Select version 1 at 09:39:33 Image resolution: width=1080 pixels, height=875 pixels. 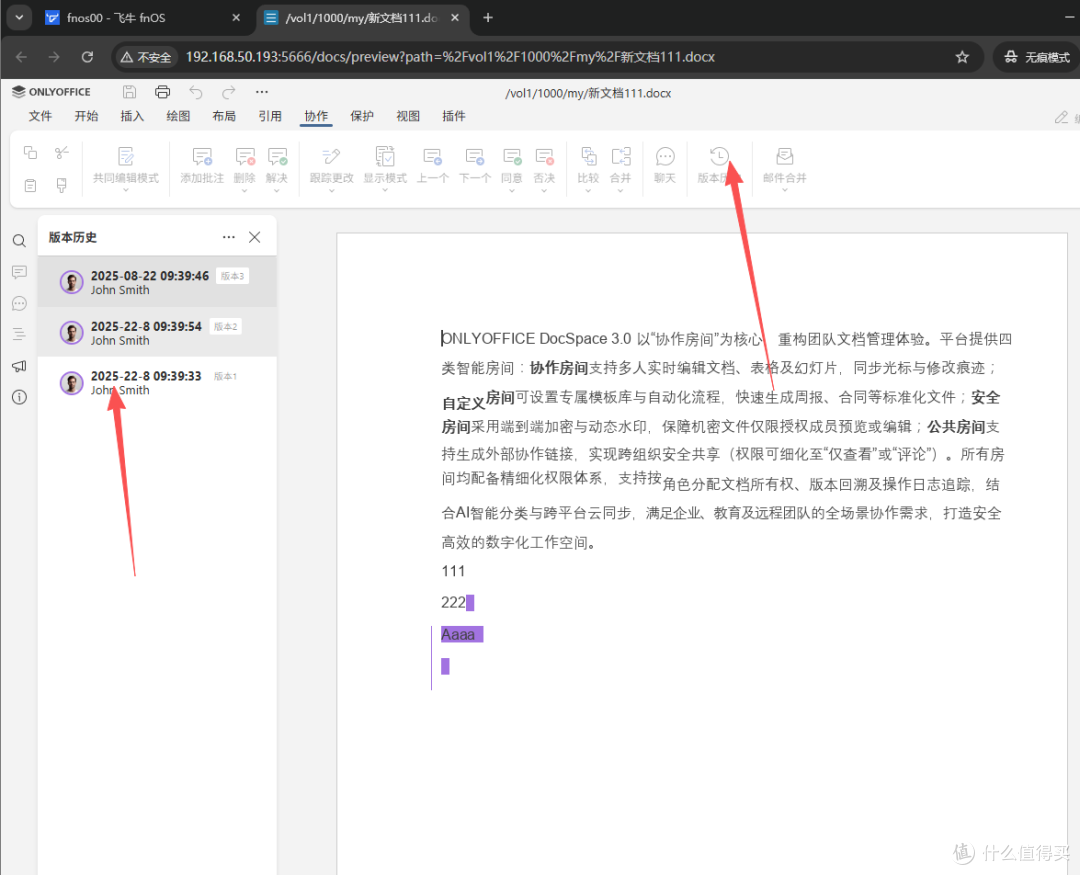coord(157,382)
